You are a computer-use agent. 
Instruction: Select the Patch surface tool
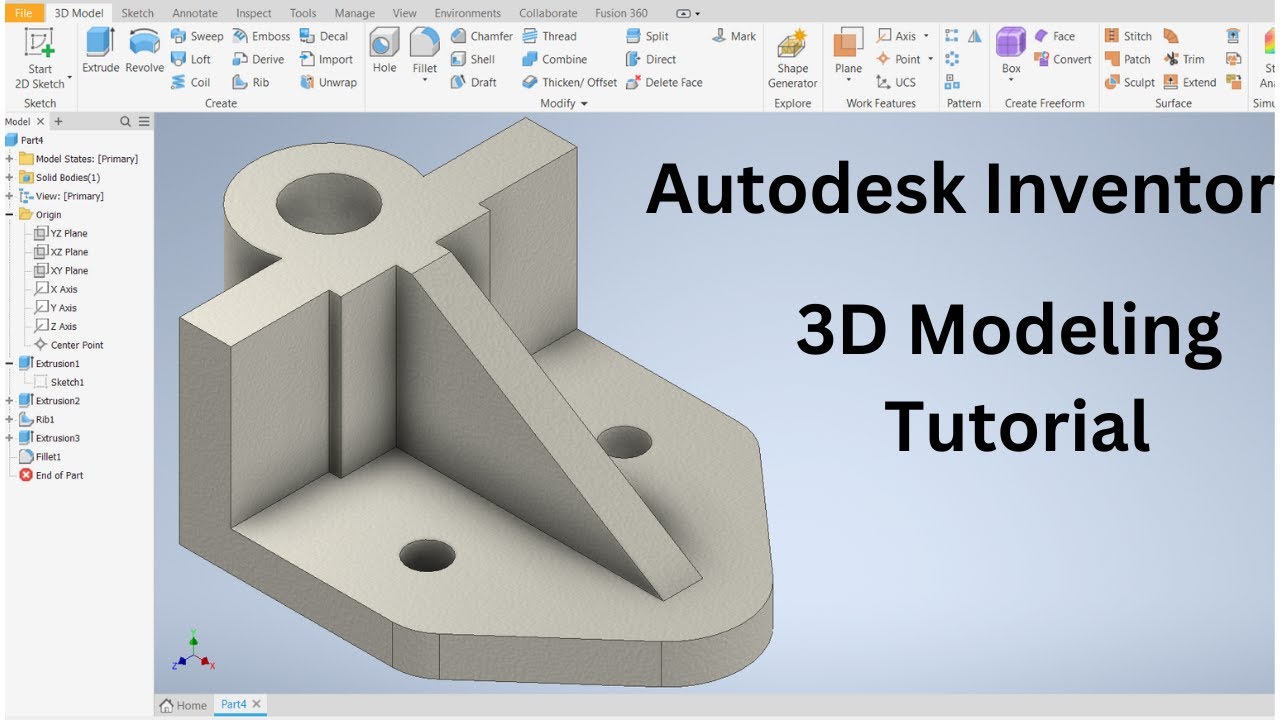(x=1127, y=59)
